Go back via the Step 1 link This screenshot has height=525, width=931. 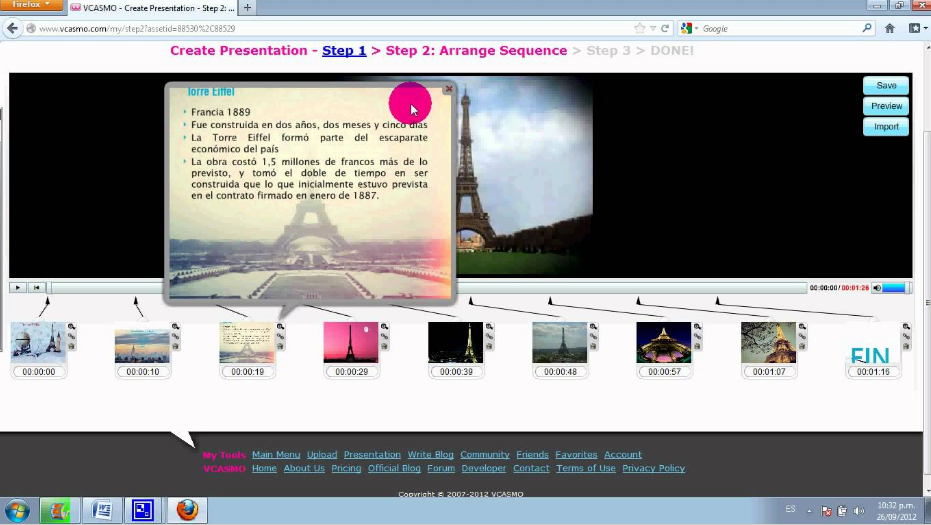point(344,51)
